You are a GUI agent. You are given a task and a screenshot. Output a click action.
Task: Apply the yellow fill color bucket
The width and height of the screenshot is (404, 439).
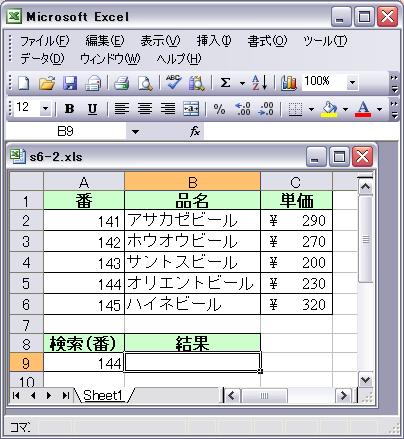[329, 109]
